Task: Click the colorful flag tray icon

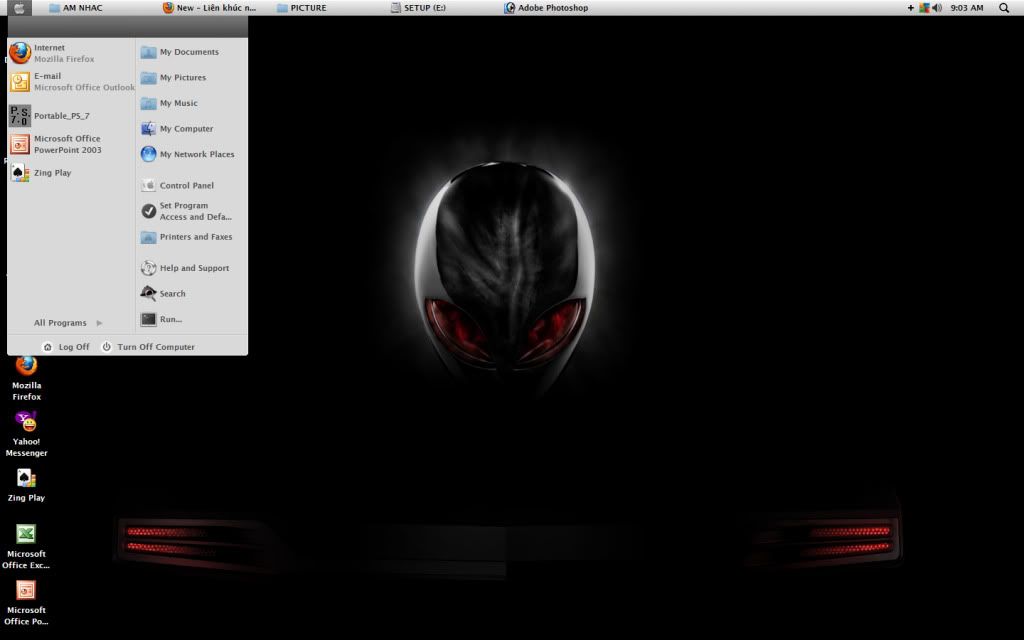Action: [x=924, y=8]
